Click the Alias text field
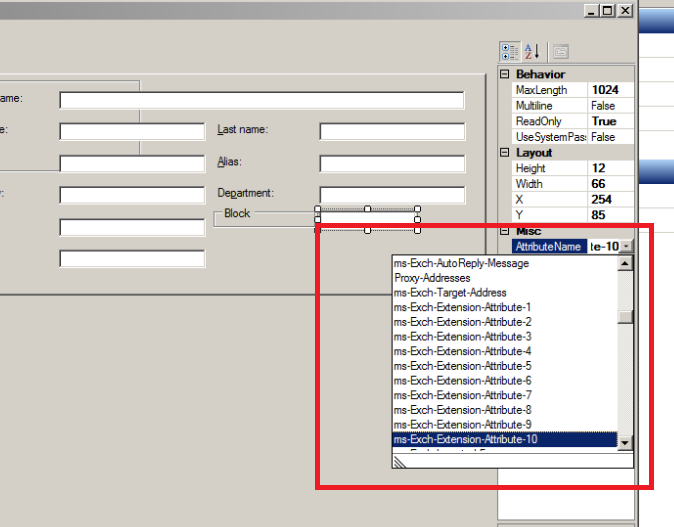 pyautogui.click(x=392, y=164)
